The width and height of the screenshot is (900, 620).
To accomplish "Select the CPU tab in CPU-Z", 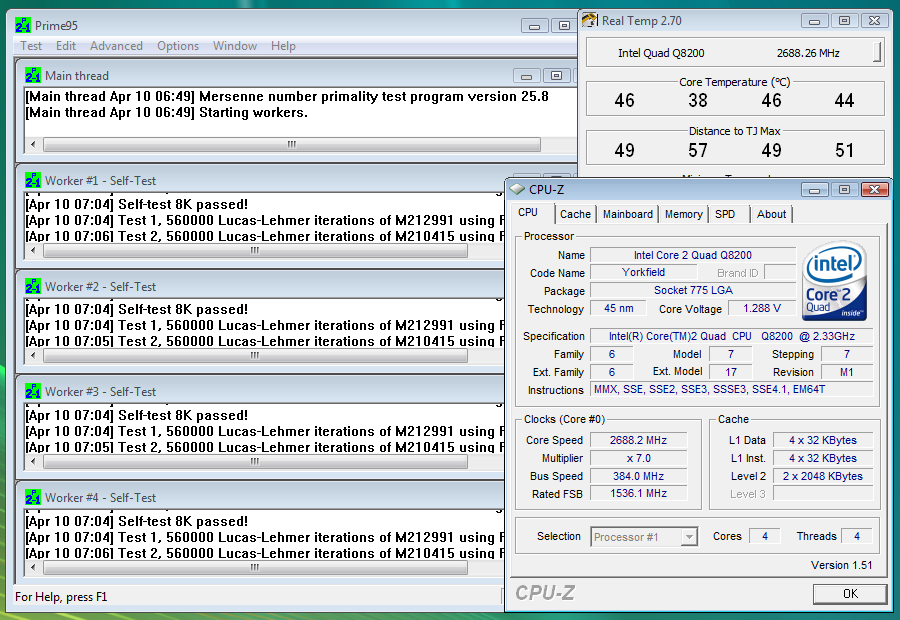I will click(528, 212).
